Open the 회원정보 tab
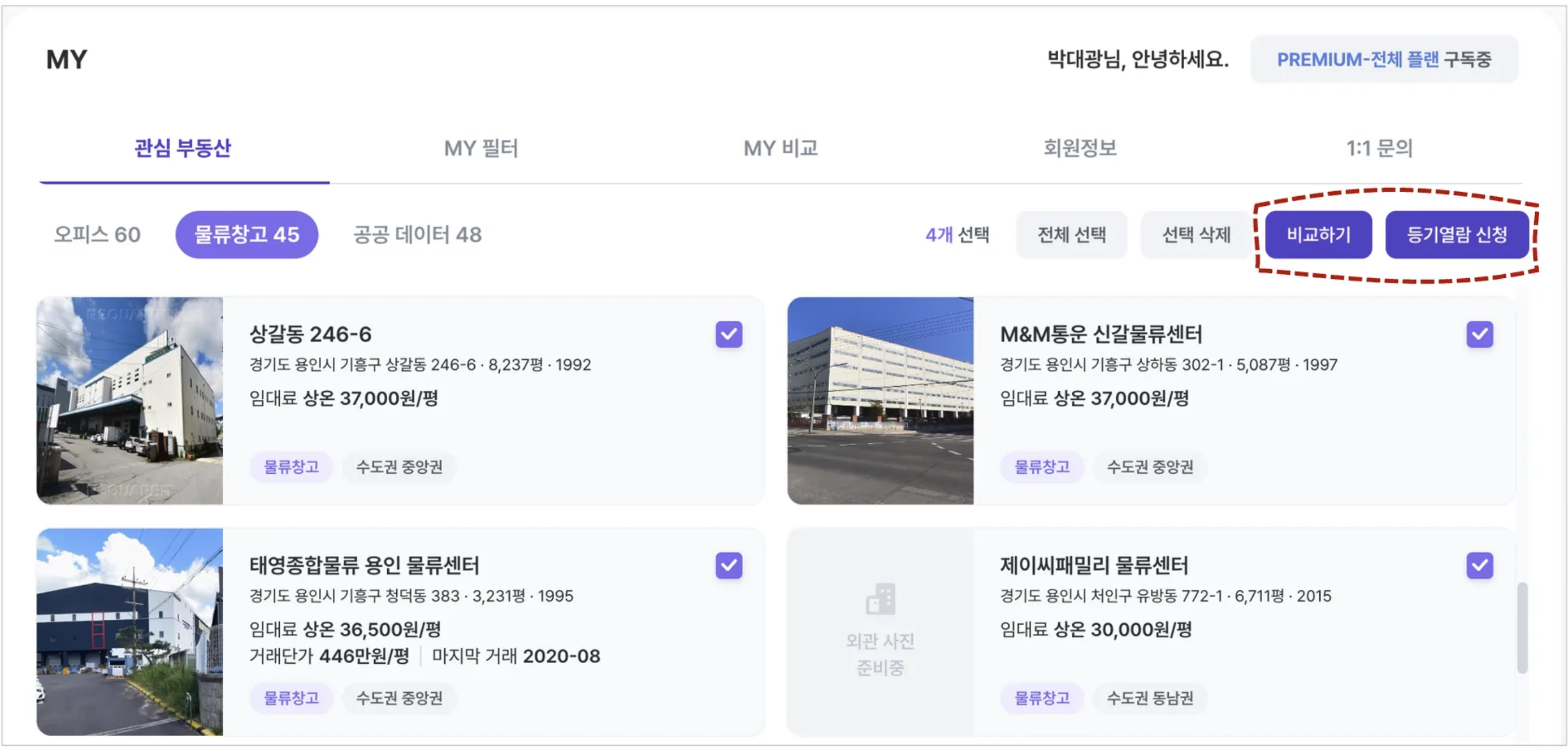Viewport: 1568px width, 752px height. [x=1080, y=148]
